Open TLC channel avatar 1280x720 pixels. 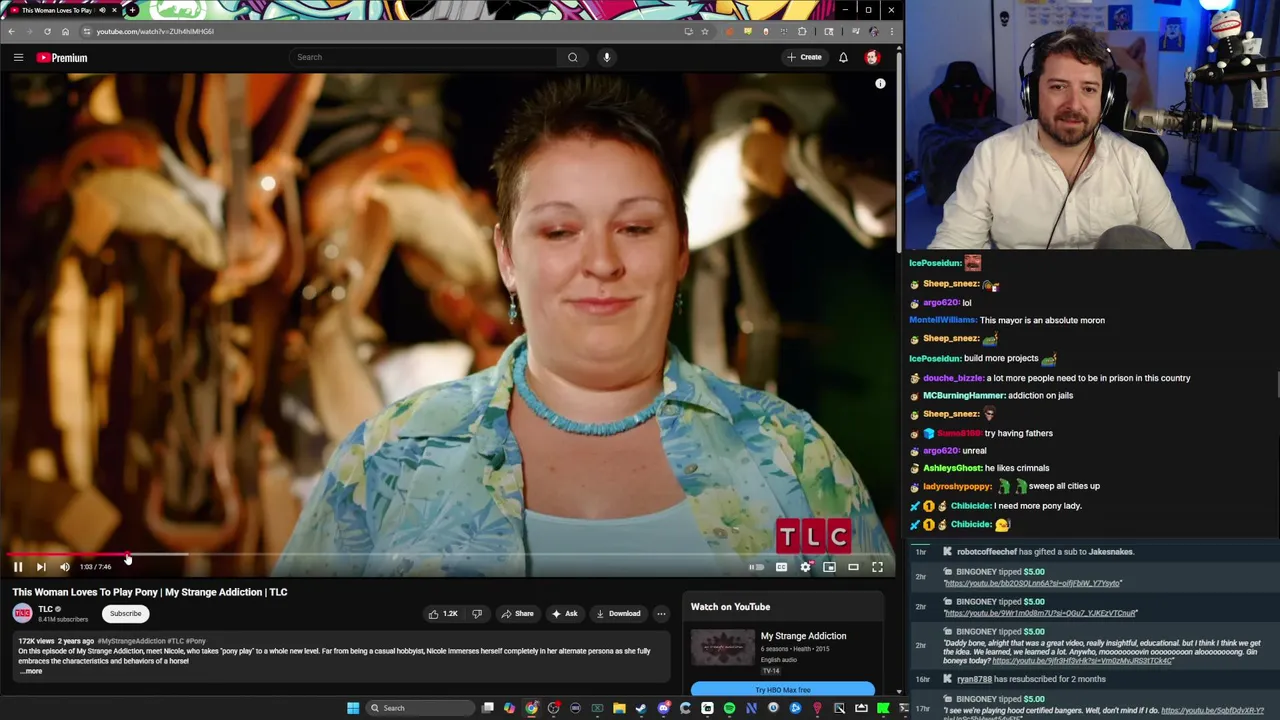tap(22, 614)
